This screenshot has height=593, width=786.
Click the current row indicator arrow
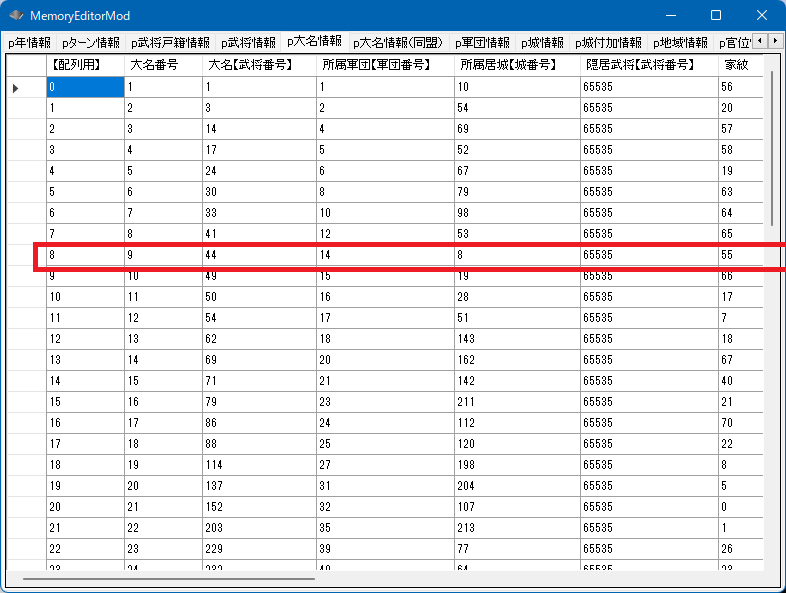16,88
